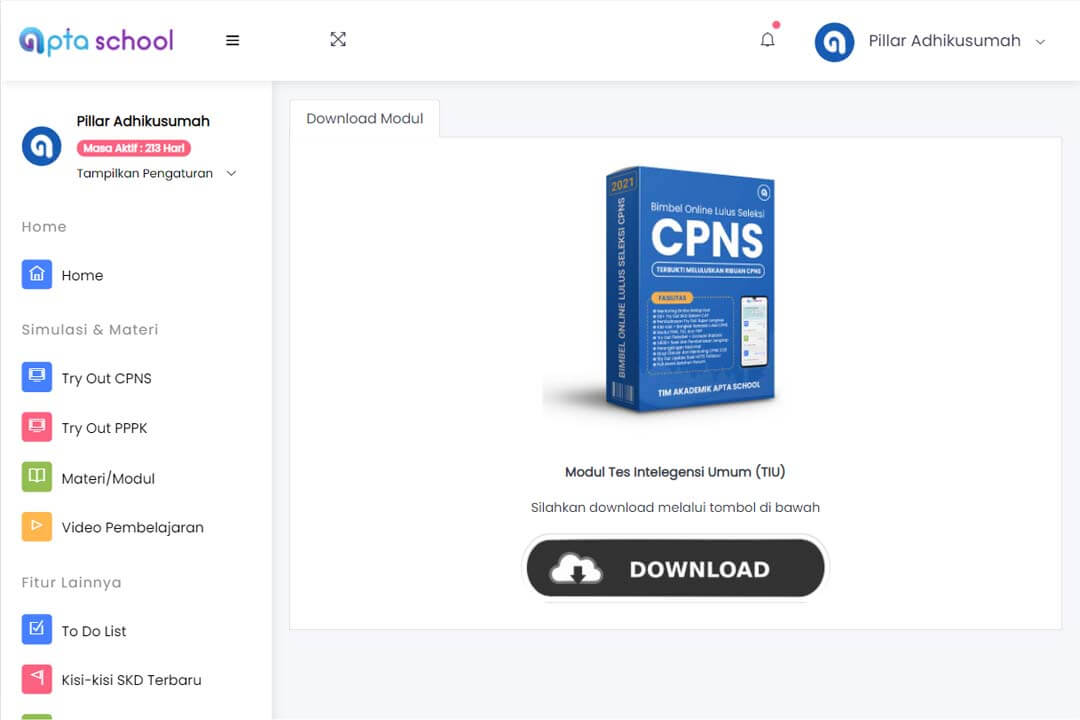Open the notification bell
The height and width of the screenshot is (720, 1080).
click(x=767, y=40)
